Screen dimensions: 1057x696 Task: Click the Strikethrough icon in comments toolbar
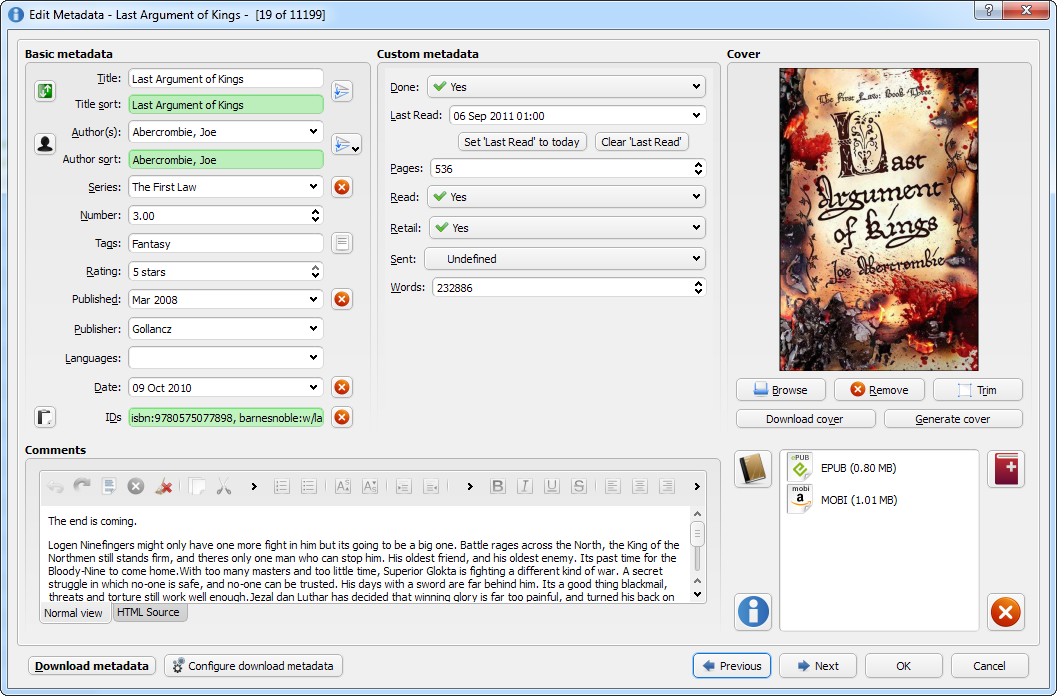pyautogui.click(x=578, y=486)
